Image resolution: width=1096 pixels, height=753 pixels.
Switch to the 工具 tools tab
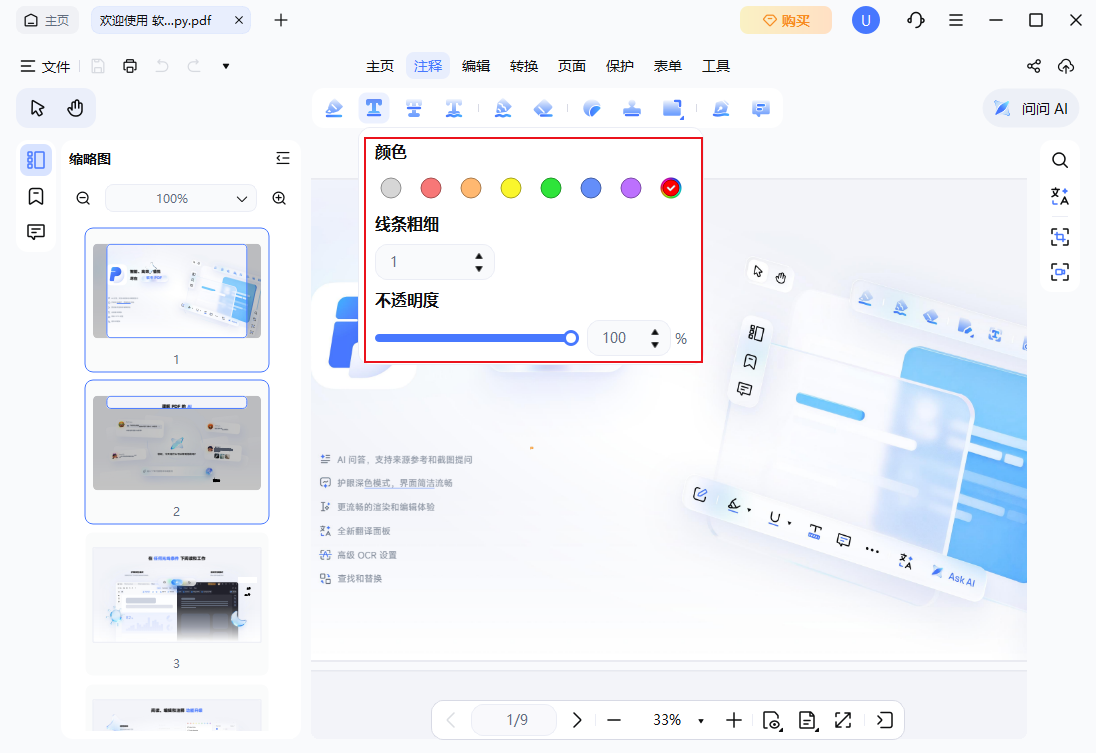click(x=716, y=66)
